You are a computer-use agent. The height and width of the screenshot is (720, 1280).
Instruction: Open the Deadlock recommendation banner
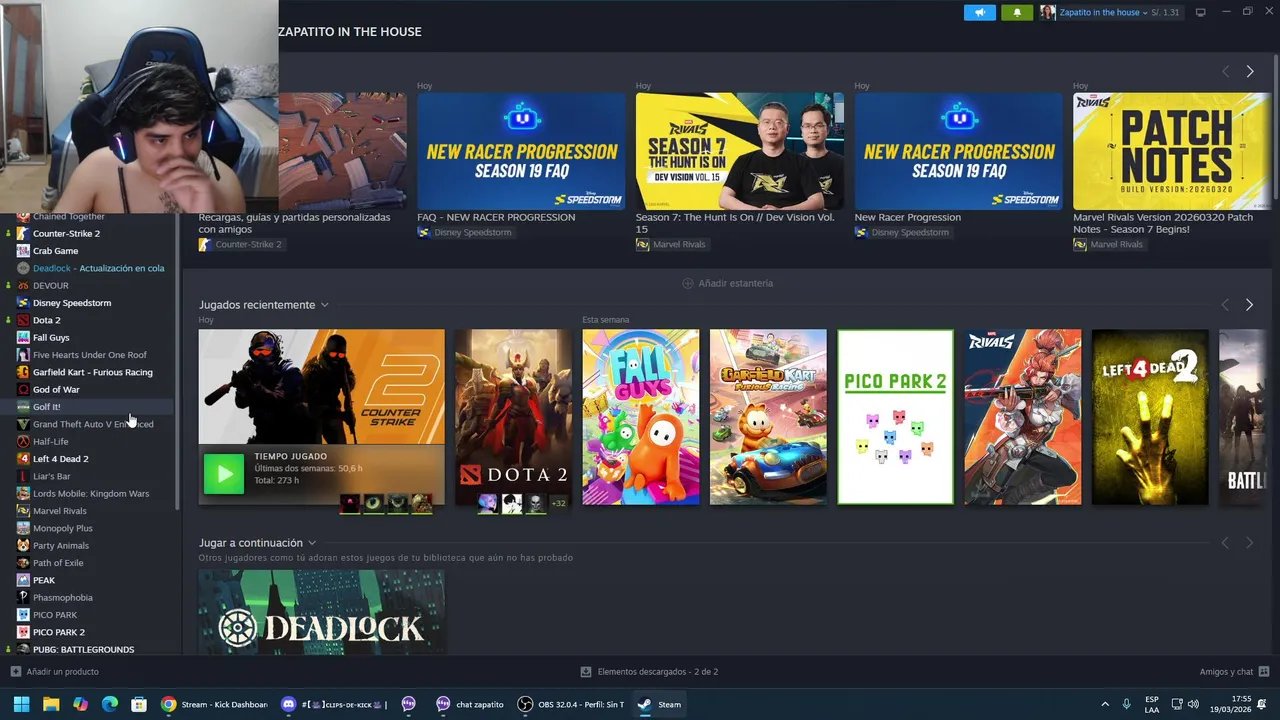[321, 612]
